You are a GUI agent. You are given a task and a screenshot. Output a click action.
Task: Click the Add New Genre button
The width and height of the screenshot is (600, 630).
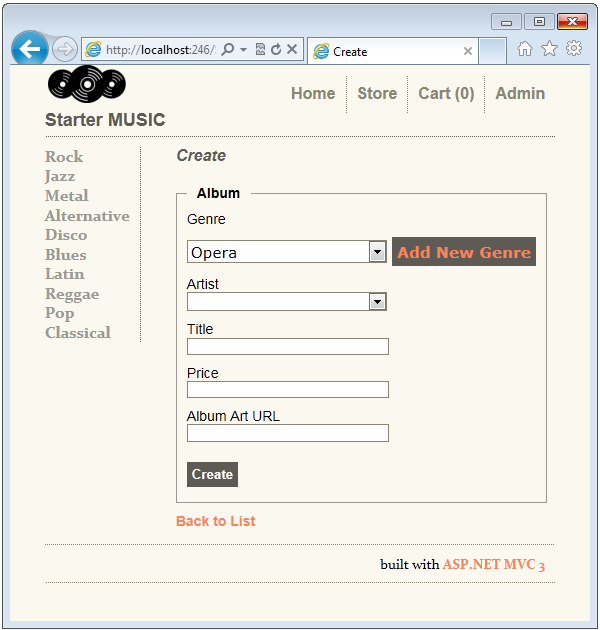pyautogui.click(x=464, y=252)
